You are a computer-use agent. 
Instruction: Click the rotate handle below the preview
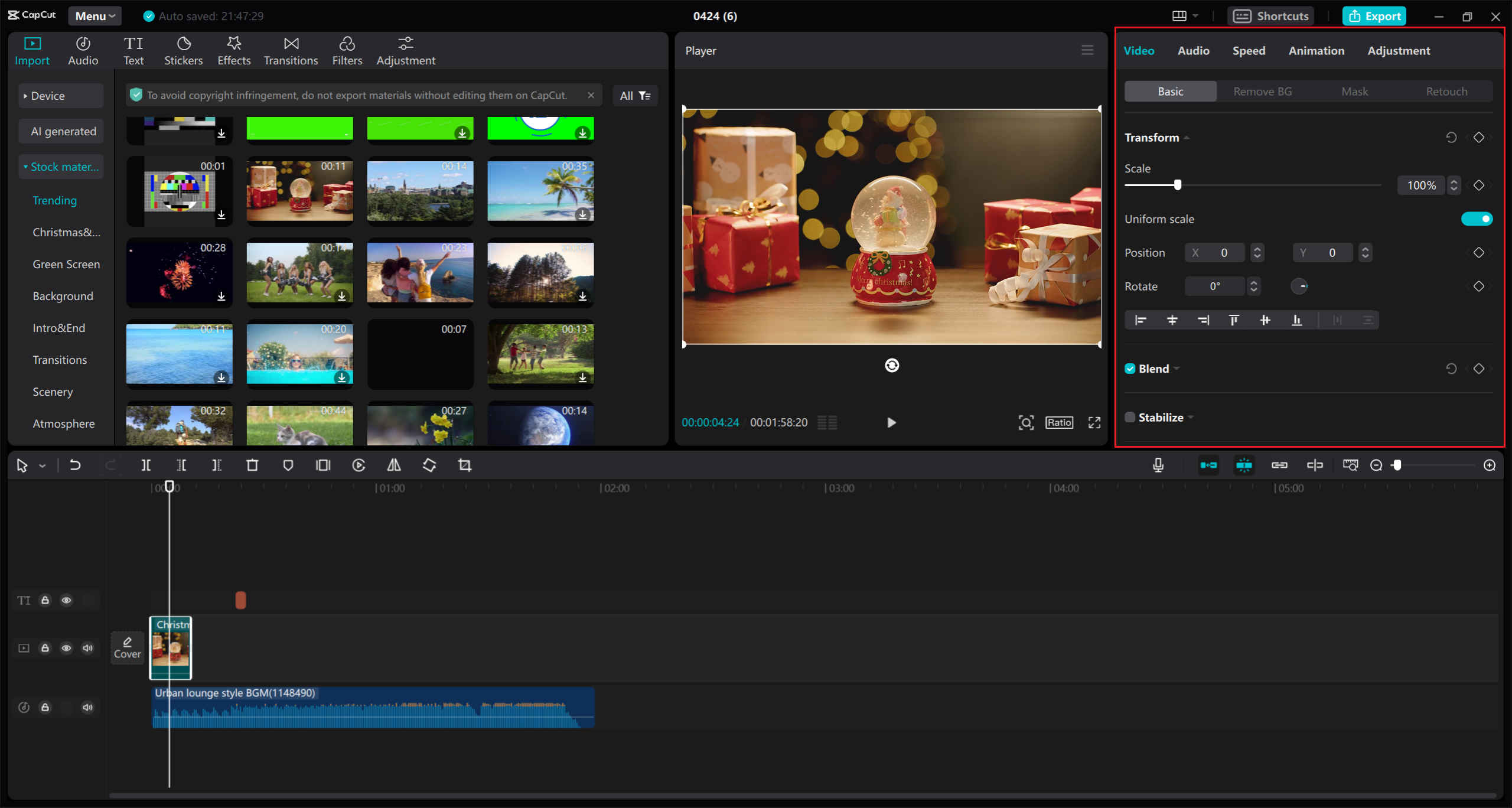[892, 366]
